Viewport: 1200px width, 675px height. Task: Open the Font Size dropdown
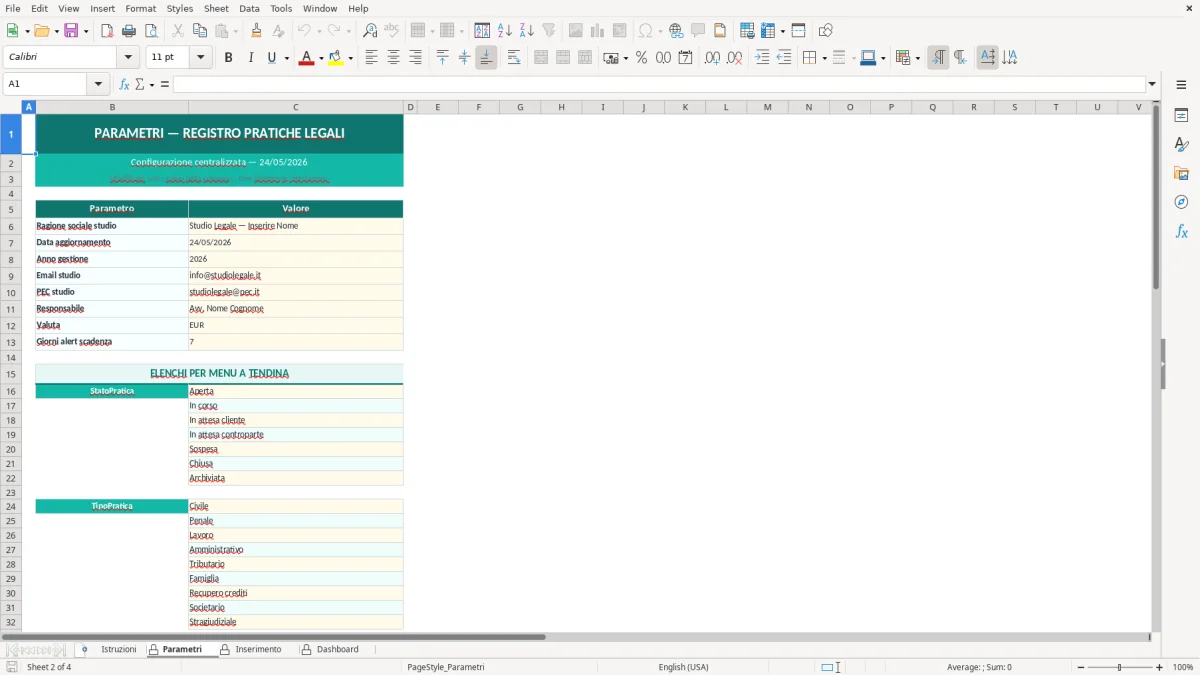(200, 58)
